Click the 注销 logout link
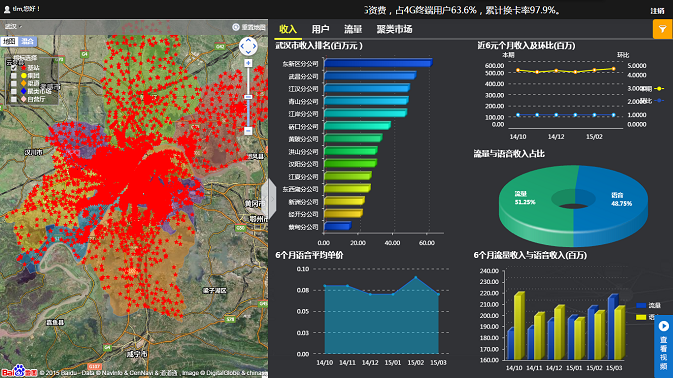The height and width of the screenshot is (378, 673). pyautogui.click(x=657, y=11)
